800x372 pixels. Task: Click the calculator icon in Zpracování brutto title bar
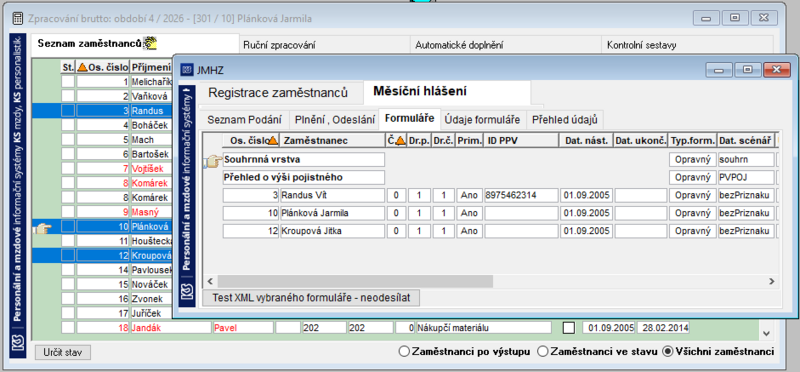coord(18,19)
